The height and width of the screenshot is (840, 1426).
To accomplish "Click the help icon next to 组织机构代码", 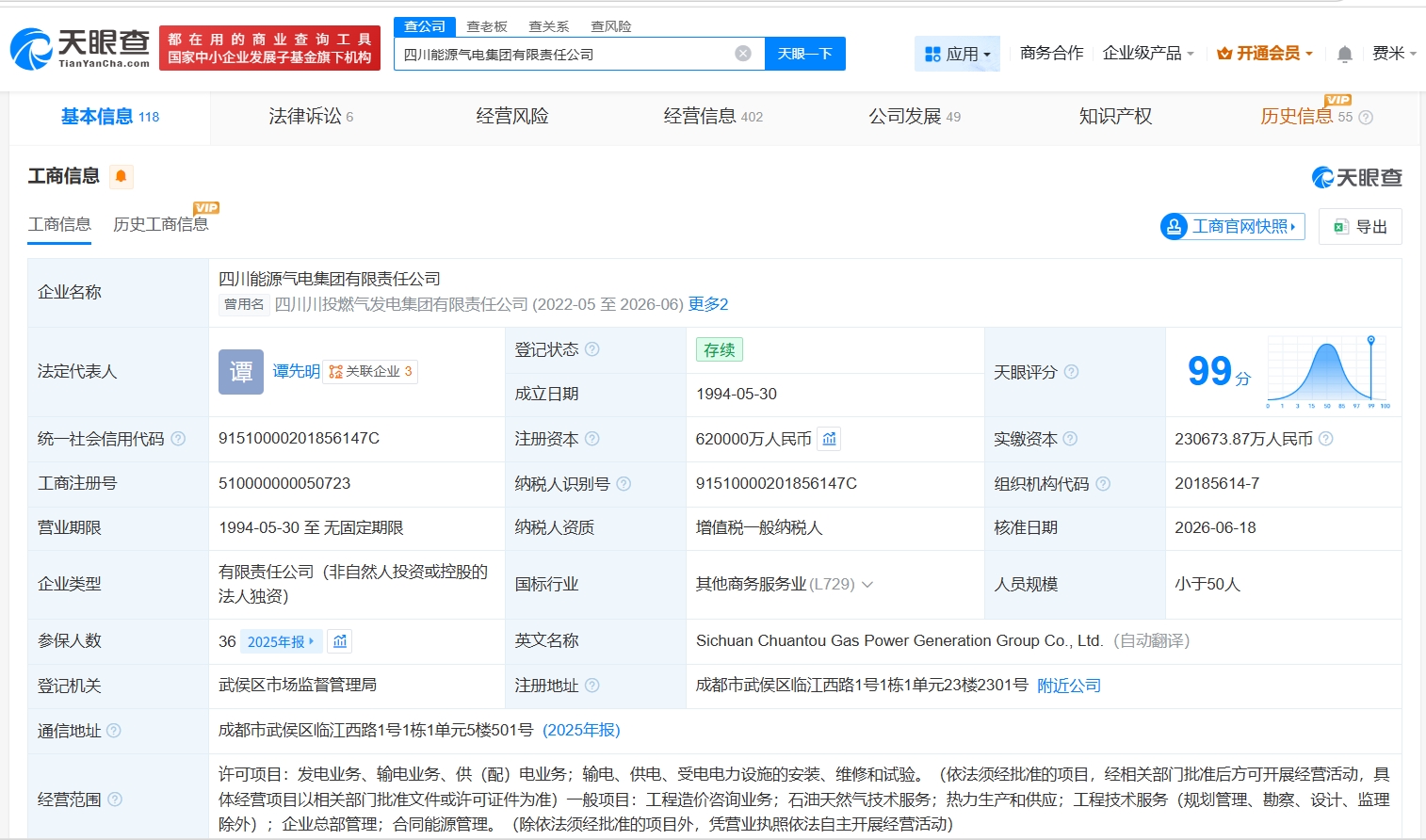I will [1103, 484].
